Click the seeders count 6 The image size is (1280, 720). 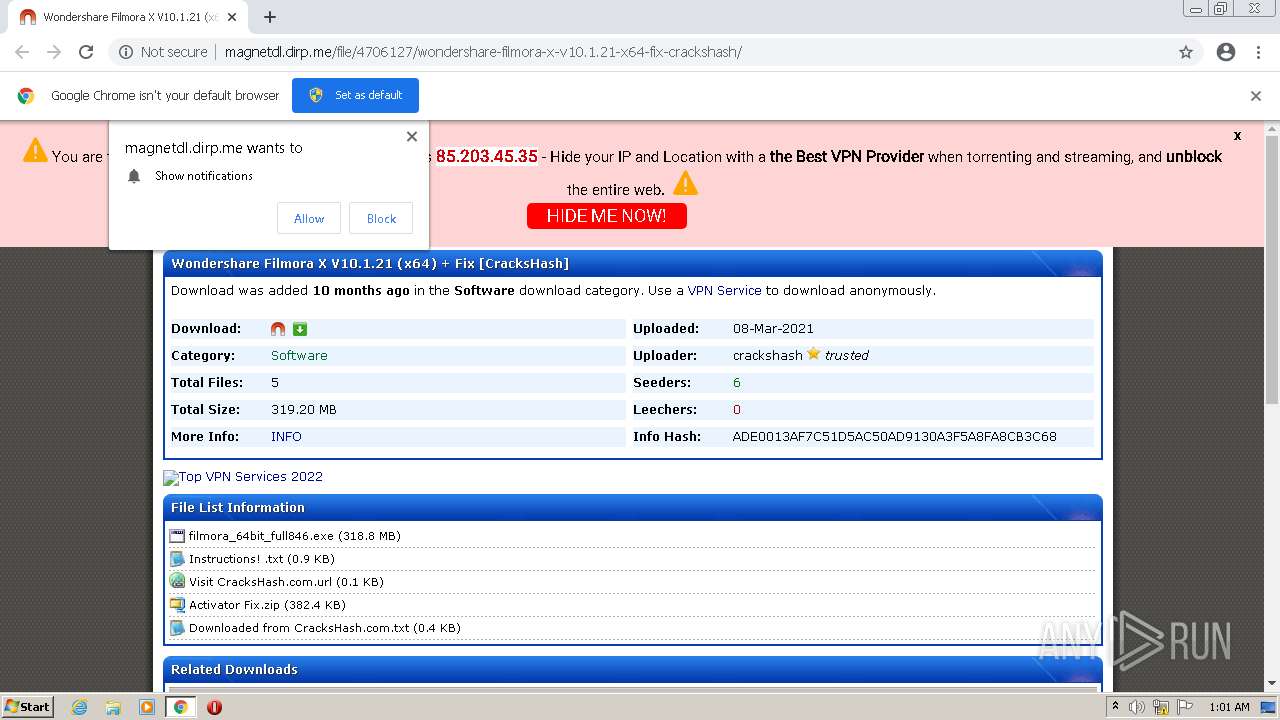[x=737, y=382]
